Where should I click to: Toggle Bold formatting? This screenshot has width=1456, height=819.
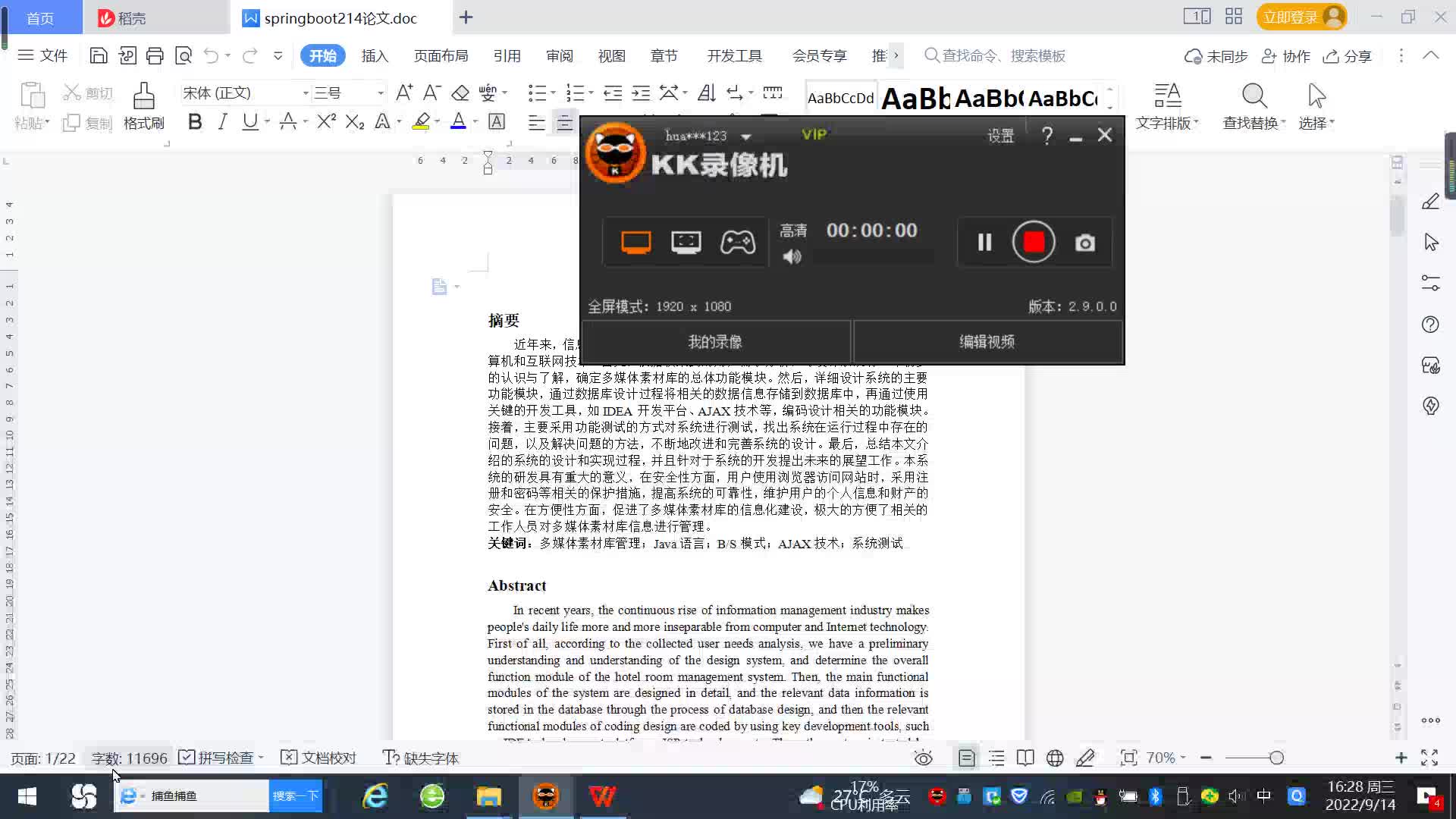point(195,121)
